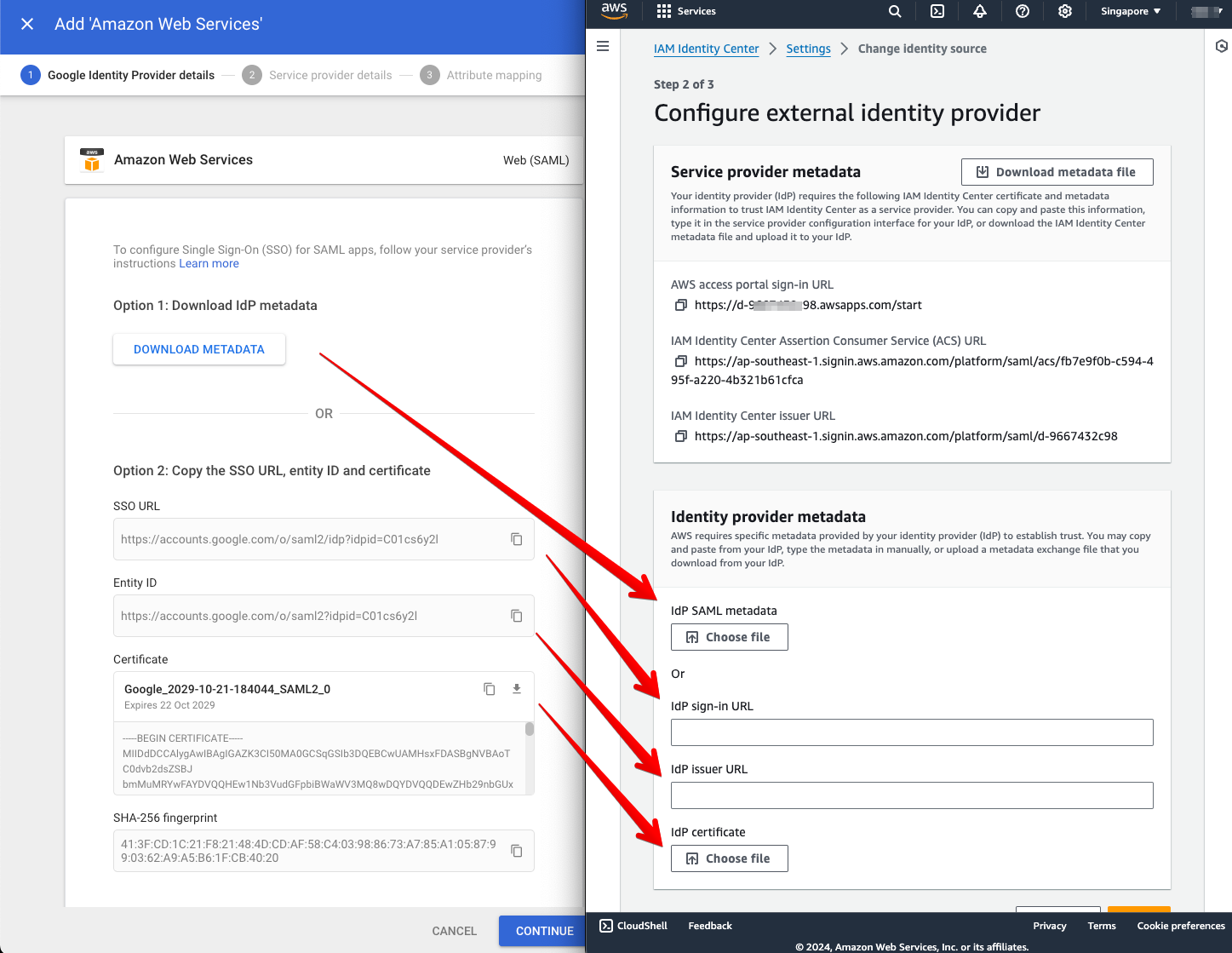This screenshot has height=953, width=1232.
Task: Copy the AWS access portal sign-in URL
Action: pos(680,305)
